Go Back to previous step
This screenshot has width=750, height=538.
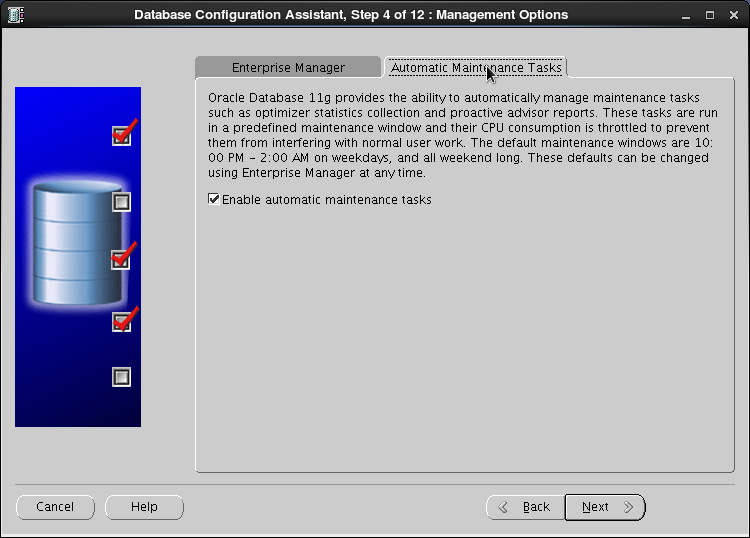click(525, 507)
